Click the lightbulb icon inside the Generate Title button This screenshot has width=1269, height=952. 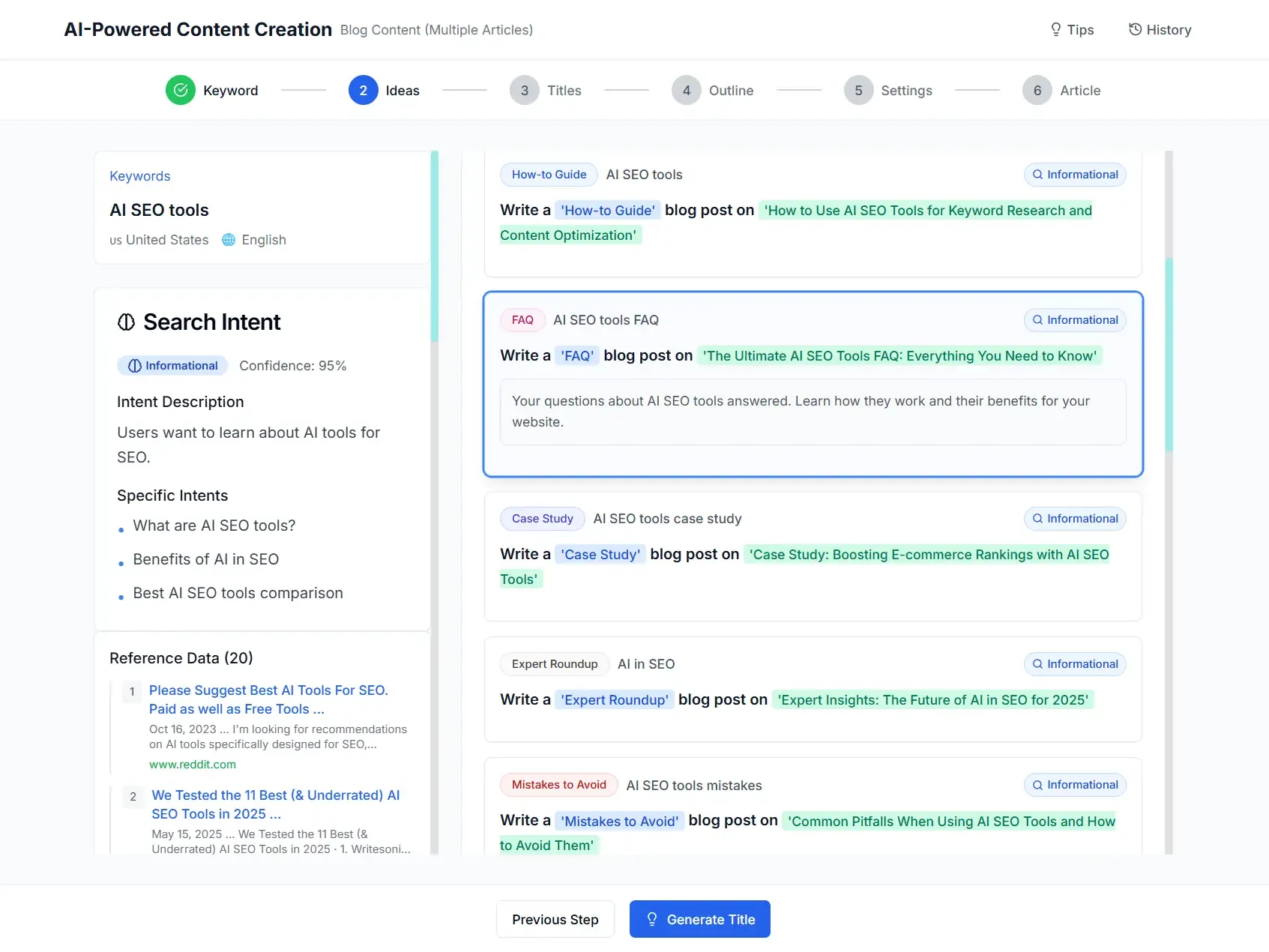click(x=651, y=919)
